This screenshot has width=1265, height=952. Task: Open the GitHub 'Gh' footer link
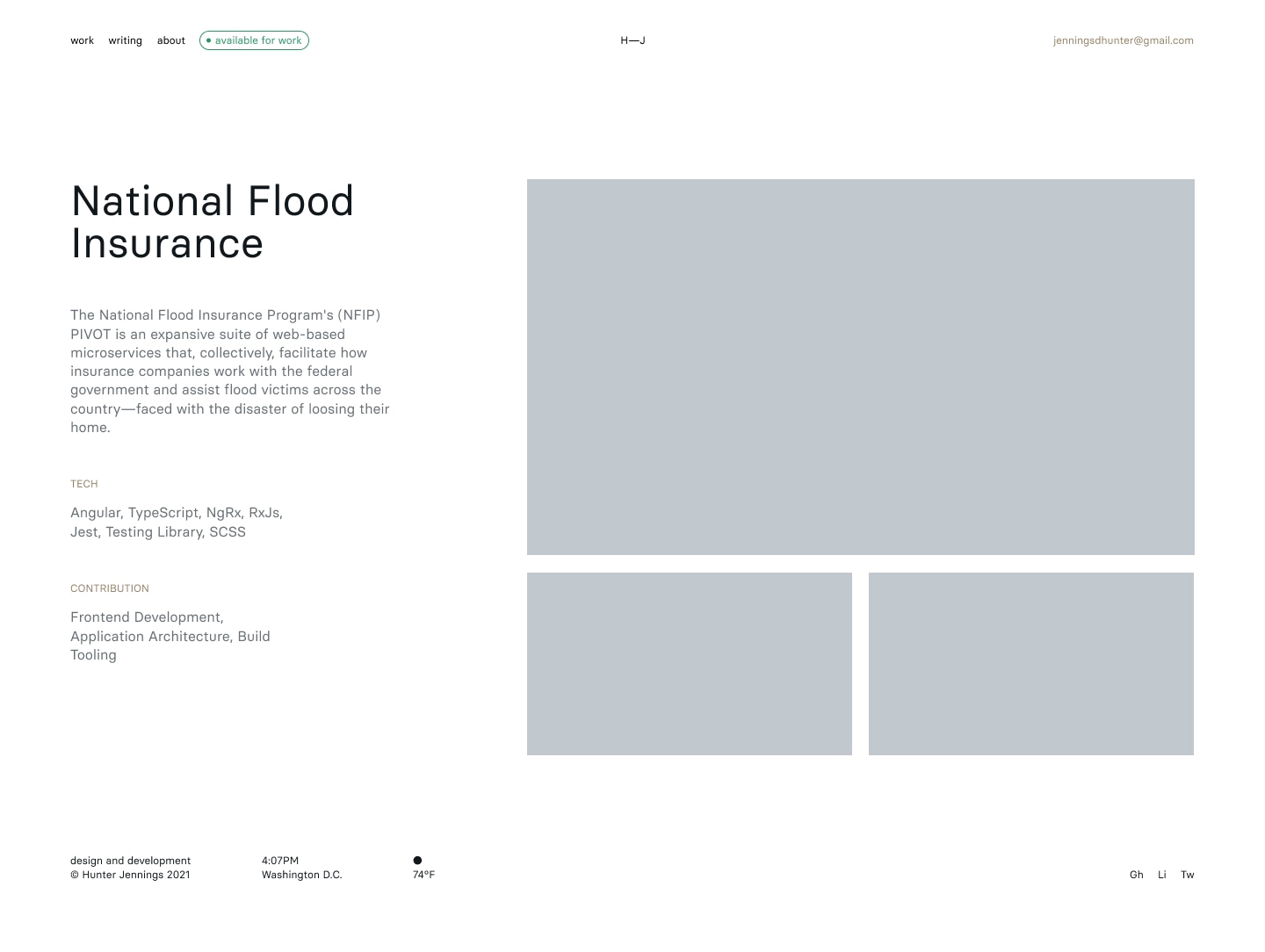(x=1136, y=875)
